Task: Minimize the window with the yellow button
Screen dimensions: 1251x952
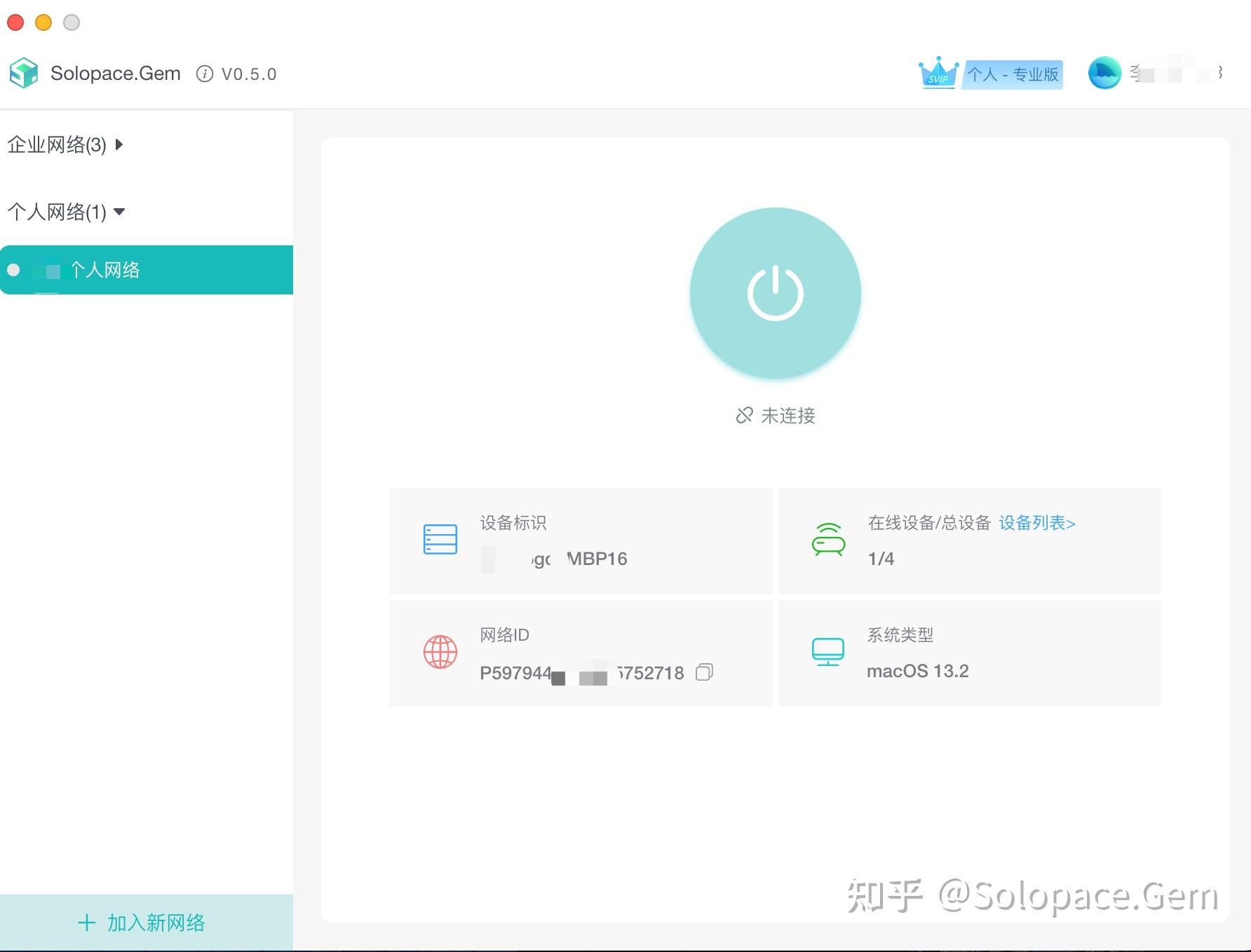Action: click(x=43, y=22)
